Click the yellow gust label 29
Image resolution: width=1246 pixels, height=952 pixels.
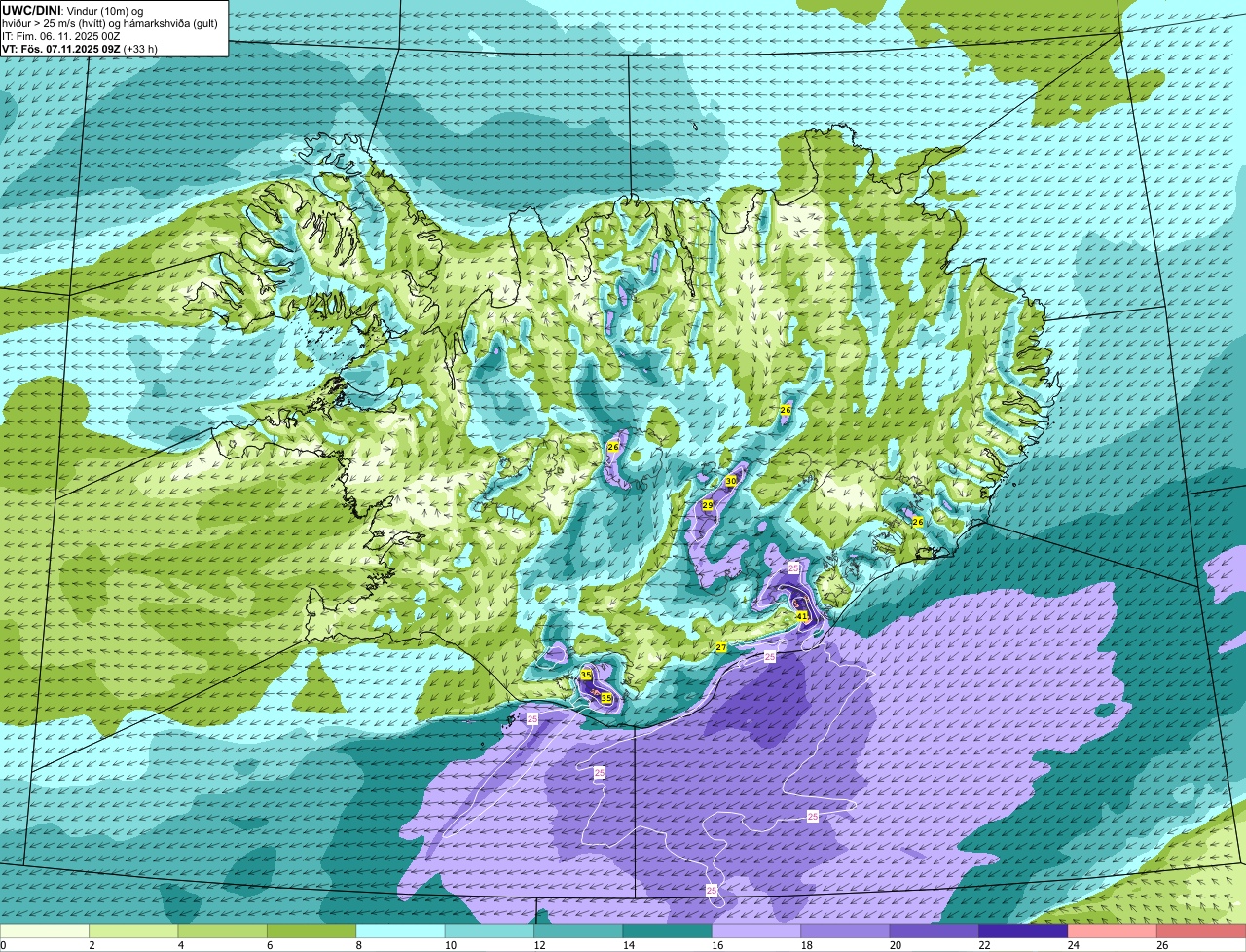[x=708, y=505]
